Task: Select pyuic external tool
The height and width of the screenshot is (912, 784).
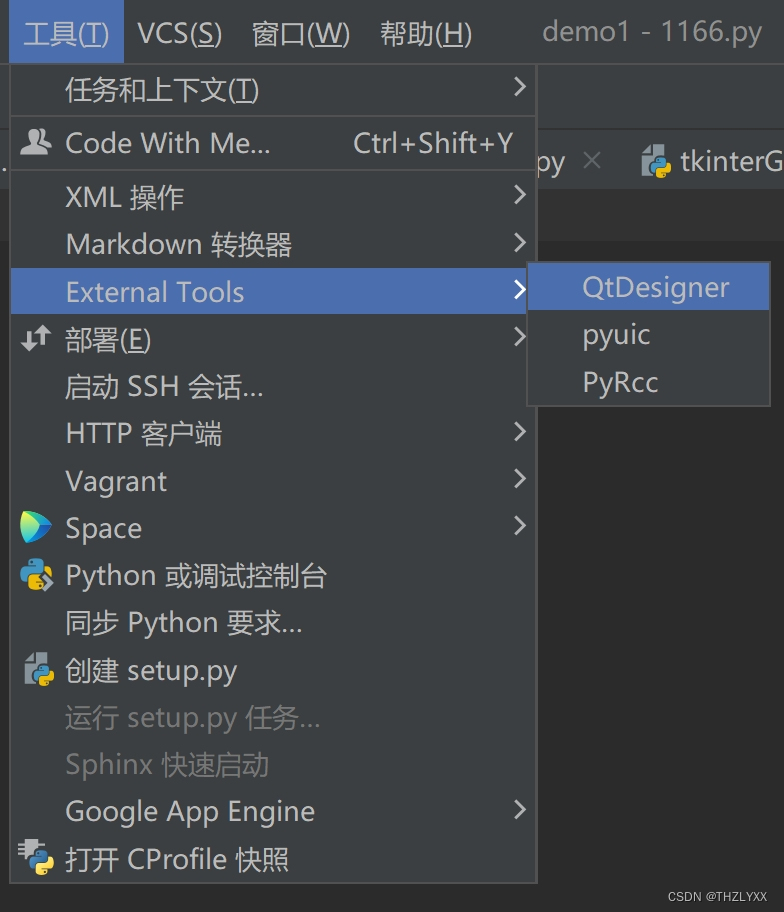Action: pos(616,335)
